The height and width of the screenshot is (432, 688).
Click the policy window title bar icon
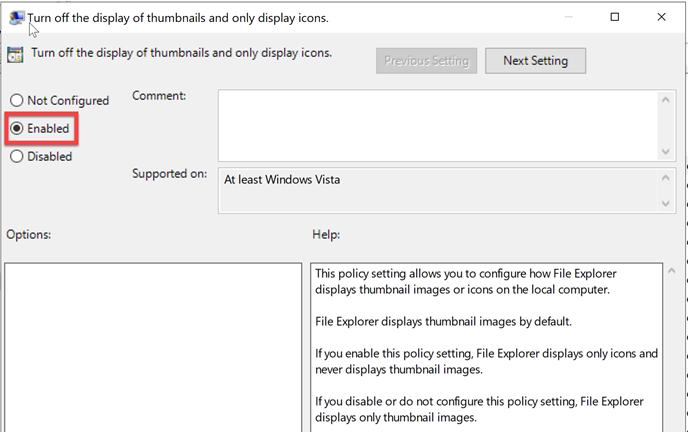pyautogui.click(x=16, y=18)
